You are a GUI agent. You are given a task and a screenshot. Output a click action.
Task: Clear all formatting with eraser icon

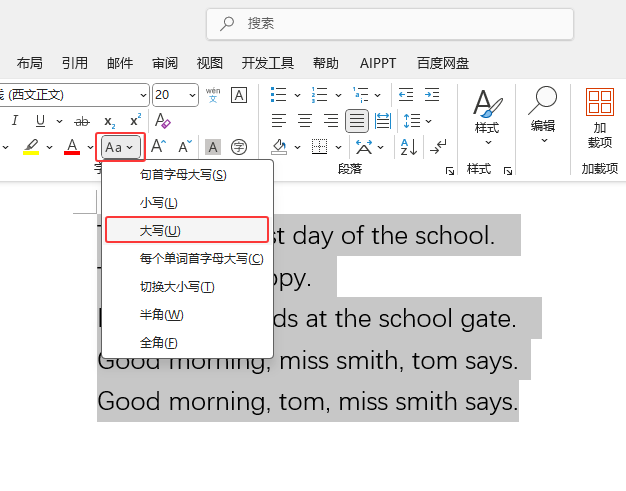162,121
